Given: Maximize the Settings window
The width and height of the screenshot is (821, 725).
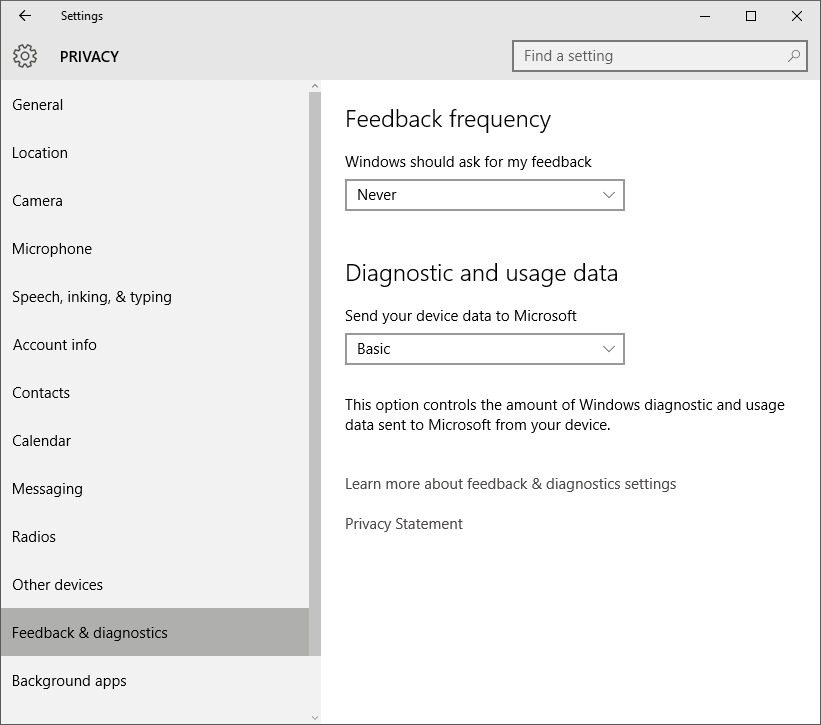Looking at the screenshot, I should (x=751, y=16).
